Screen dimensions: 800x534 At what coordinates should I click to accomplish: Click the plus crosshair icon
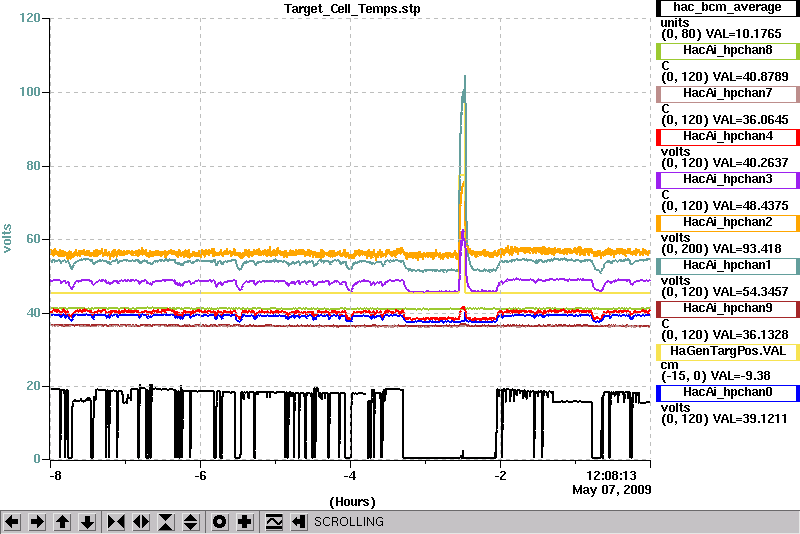pyautogui.click(x=245, y=522)
